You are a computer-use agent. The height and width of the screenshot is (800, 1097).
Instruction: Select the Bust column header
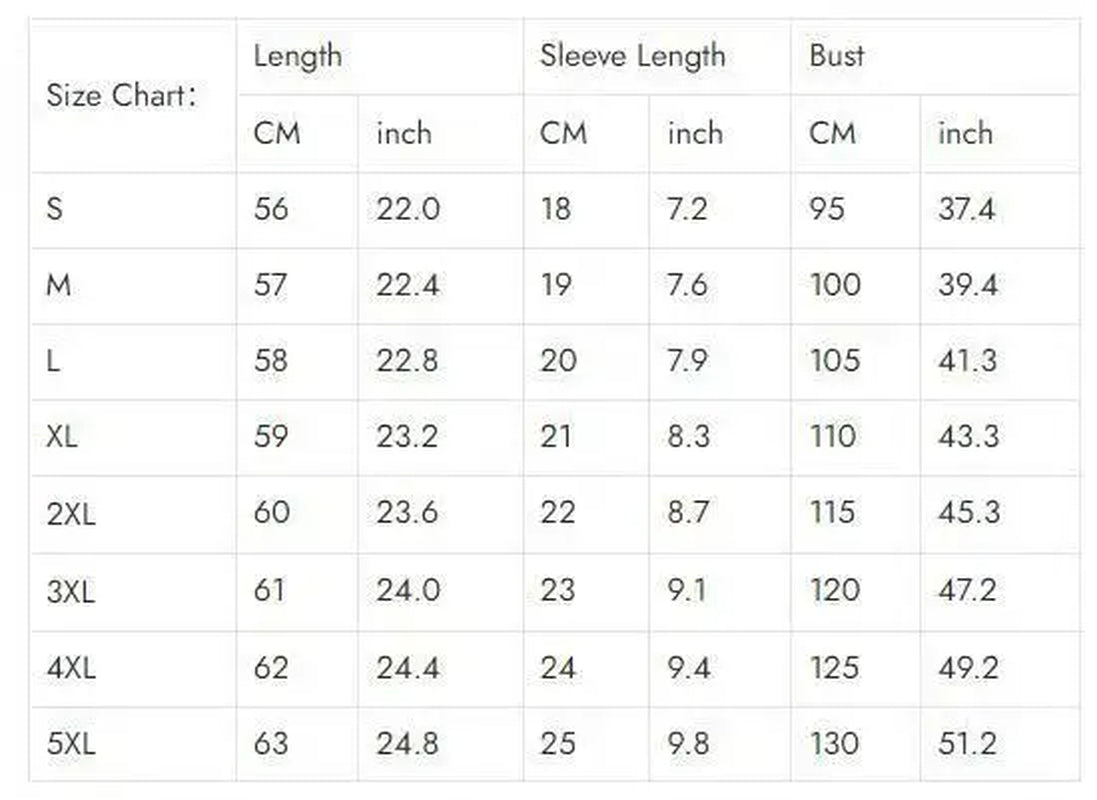coord(837,56)
